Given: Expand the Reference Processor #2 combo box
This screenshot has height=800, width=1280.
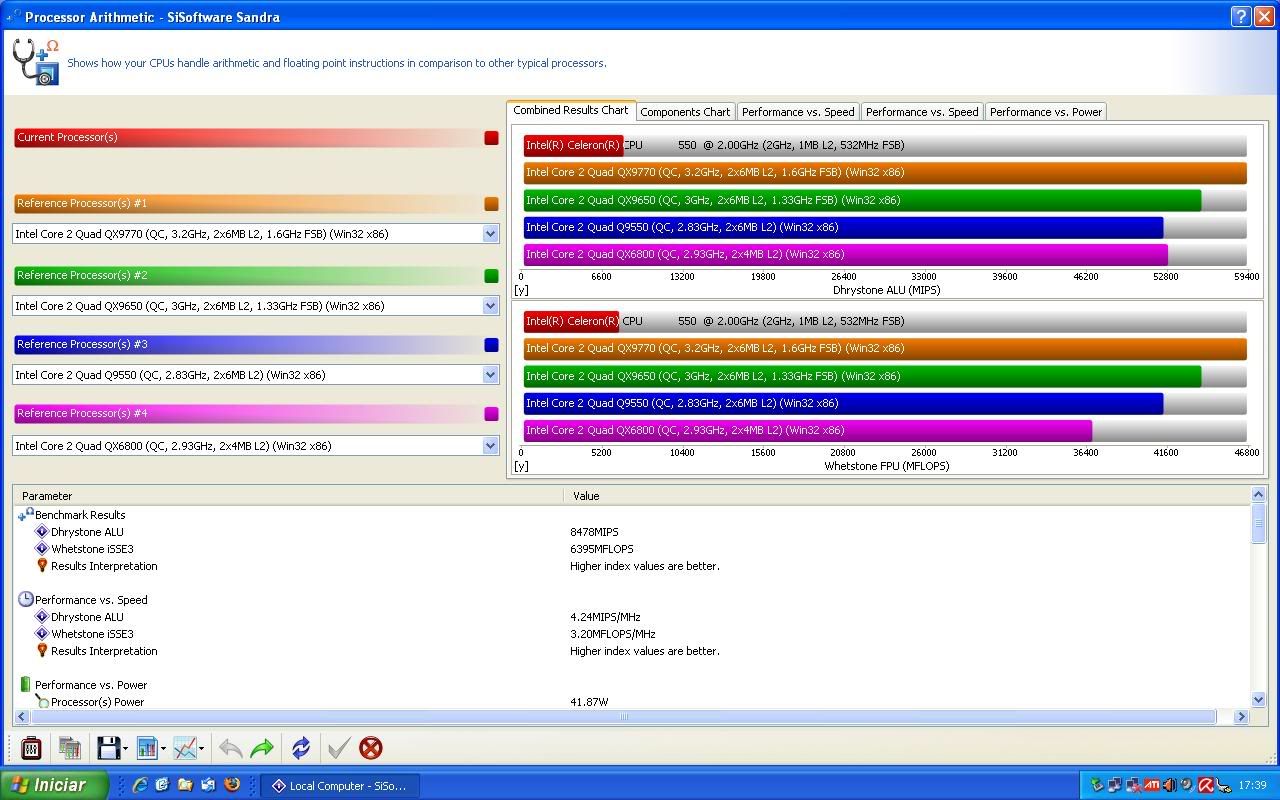Looking at the screenshot, I should (490, 306).
